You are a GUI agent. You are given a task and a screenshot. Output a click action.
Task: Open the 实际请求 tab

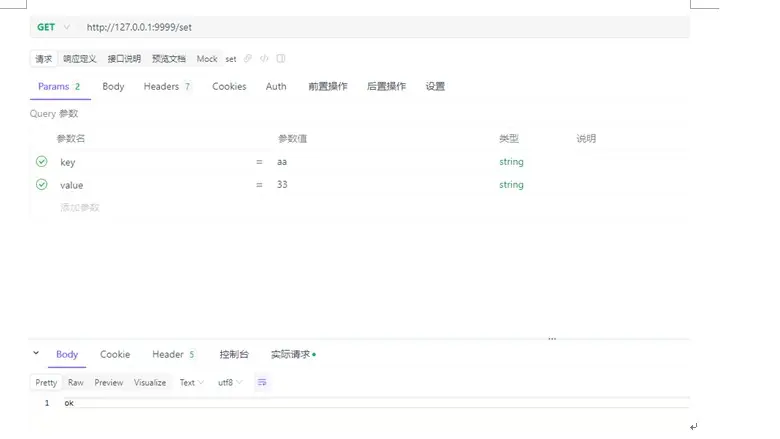coord(293,354)
